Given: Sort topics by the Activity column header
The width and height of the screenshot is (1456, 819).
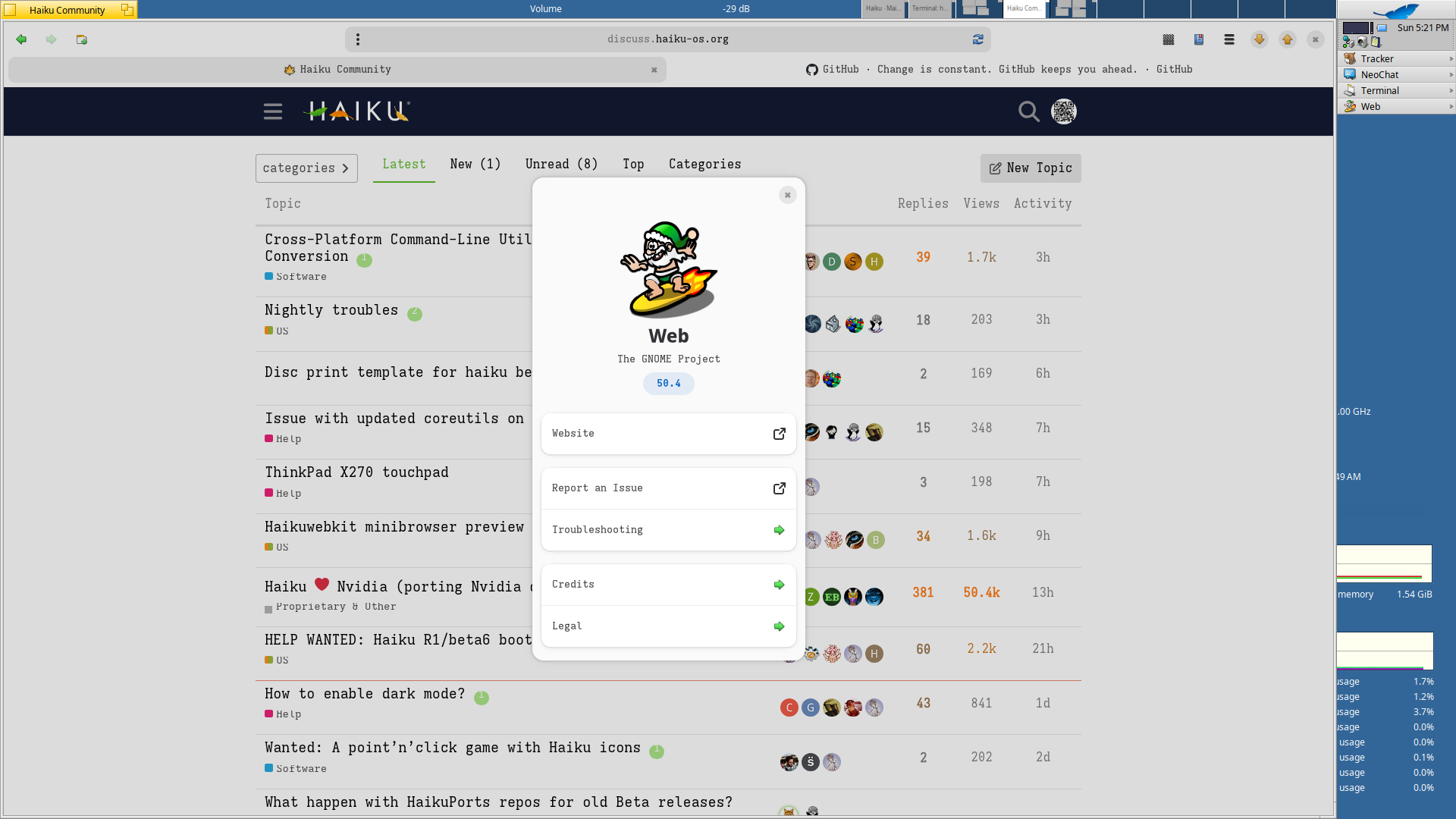Looking at the screenshot, I should (1043, 204).
